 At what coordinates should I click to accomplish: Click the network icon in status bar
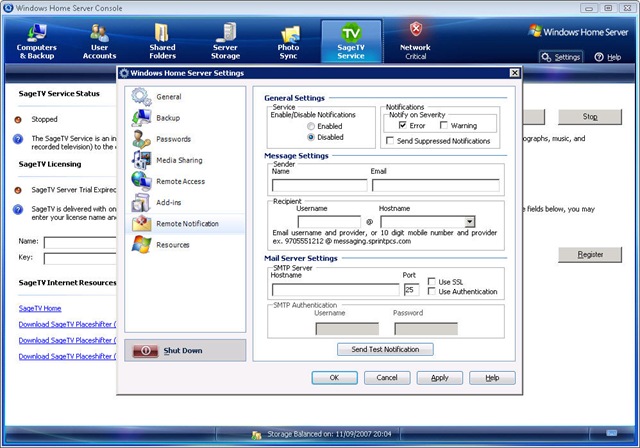pos(611,433)
